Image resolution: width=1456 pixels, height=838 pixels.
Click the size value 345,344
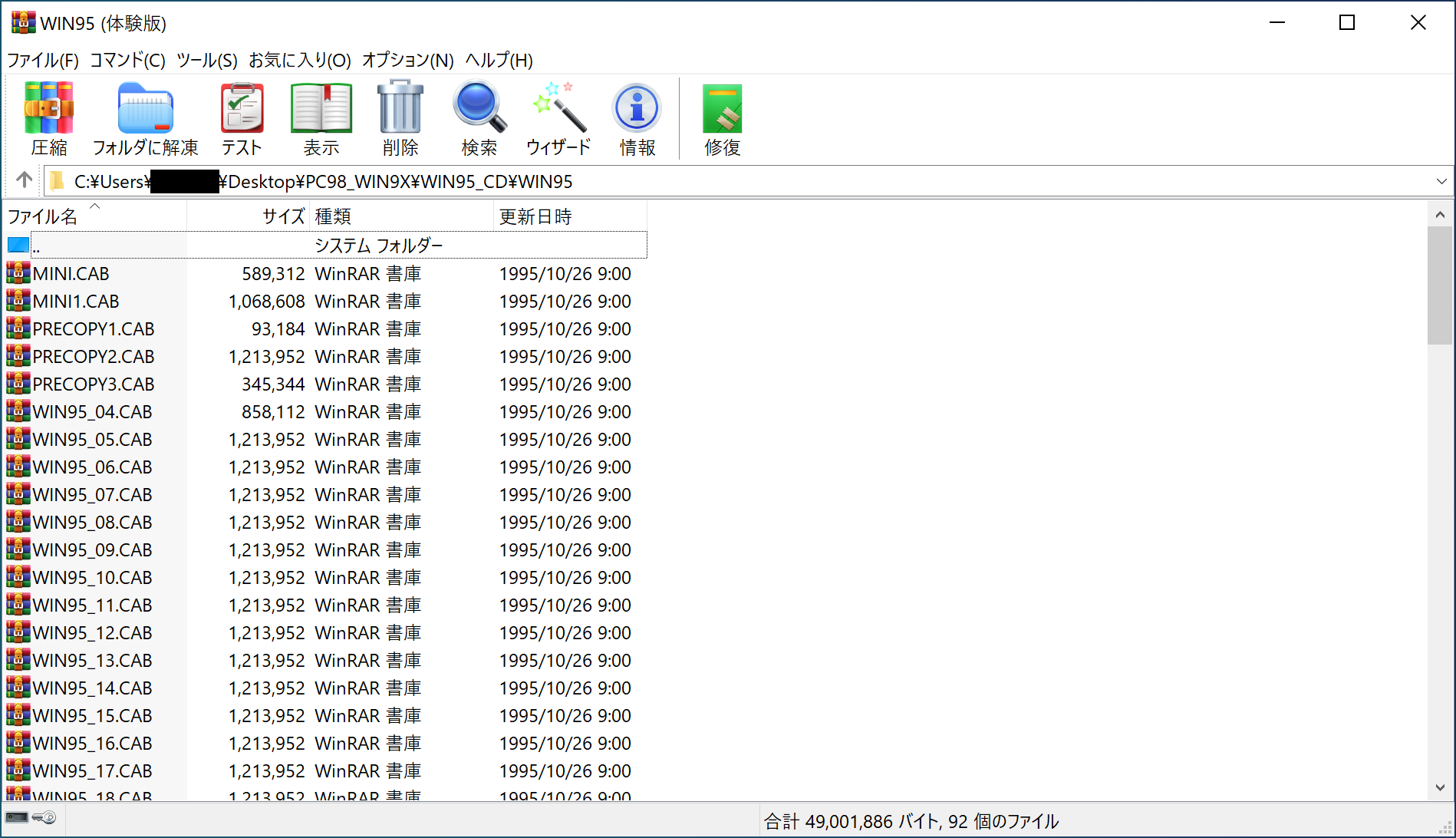point(273,384)
